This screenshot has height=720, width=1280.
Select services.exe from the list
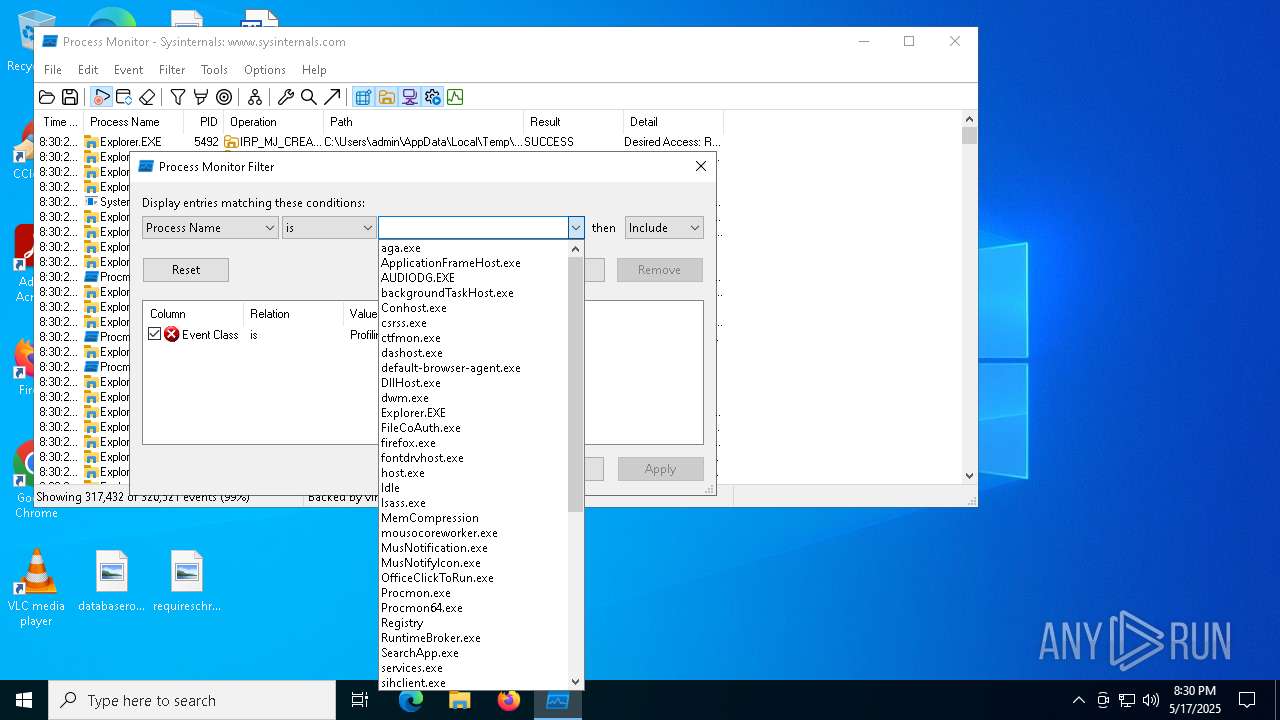click(x=473, y=668)
